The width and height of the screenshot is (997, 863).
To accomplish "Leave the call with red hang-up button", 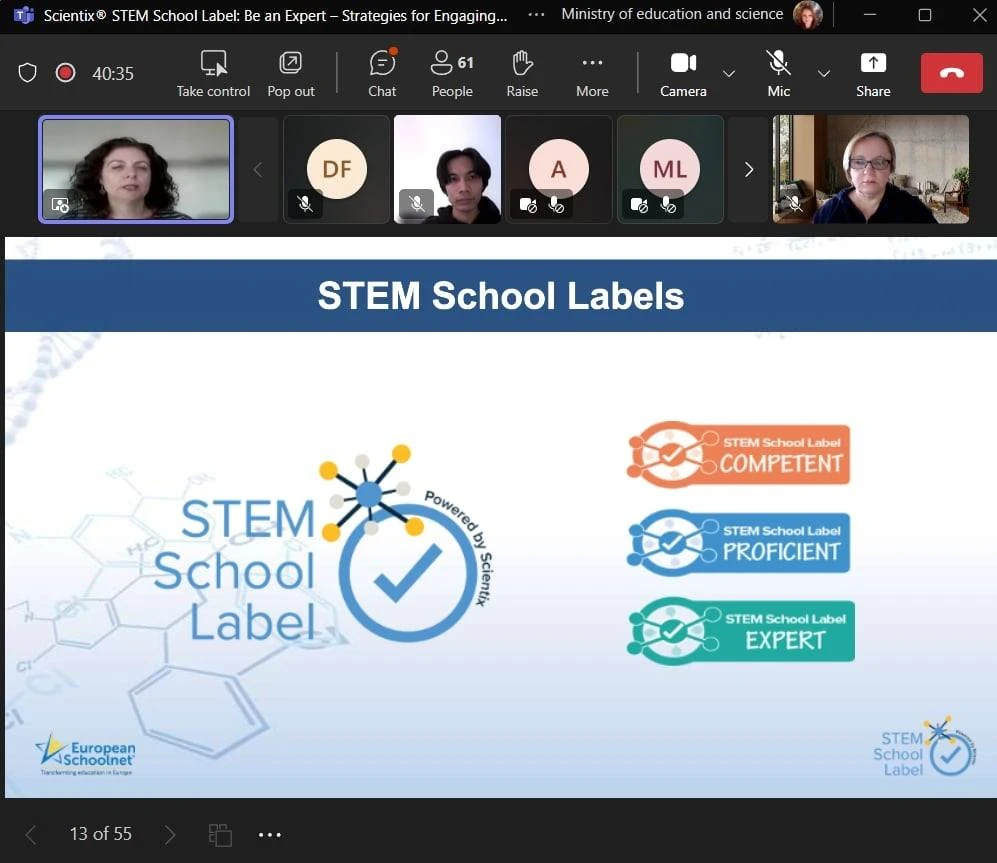I will (x=951, y=73).
